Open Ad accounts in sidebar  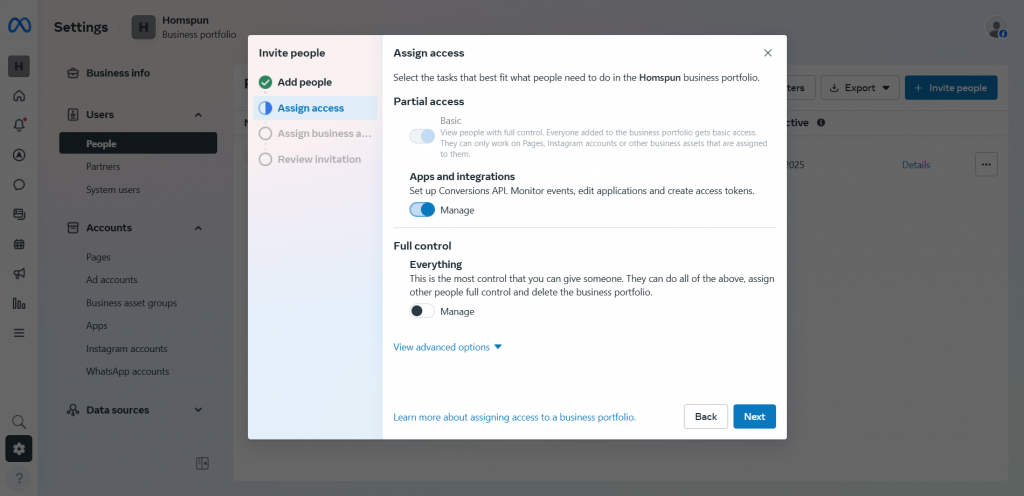tap(112, 280)
